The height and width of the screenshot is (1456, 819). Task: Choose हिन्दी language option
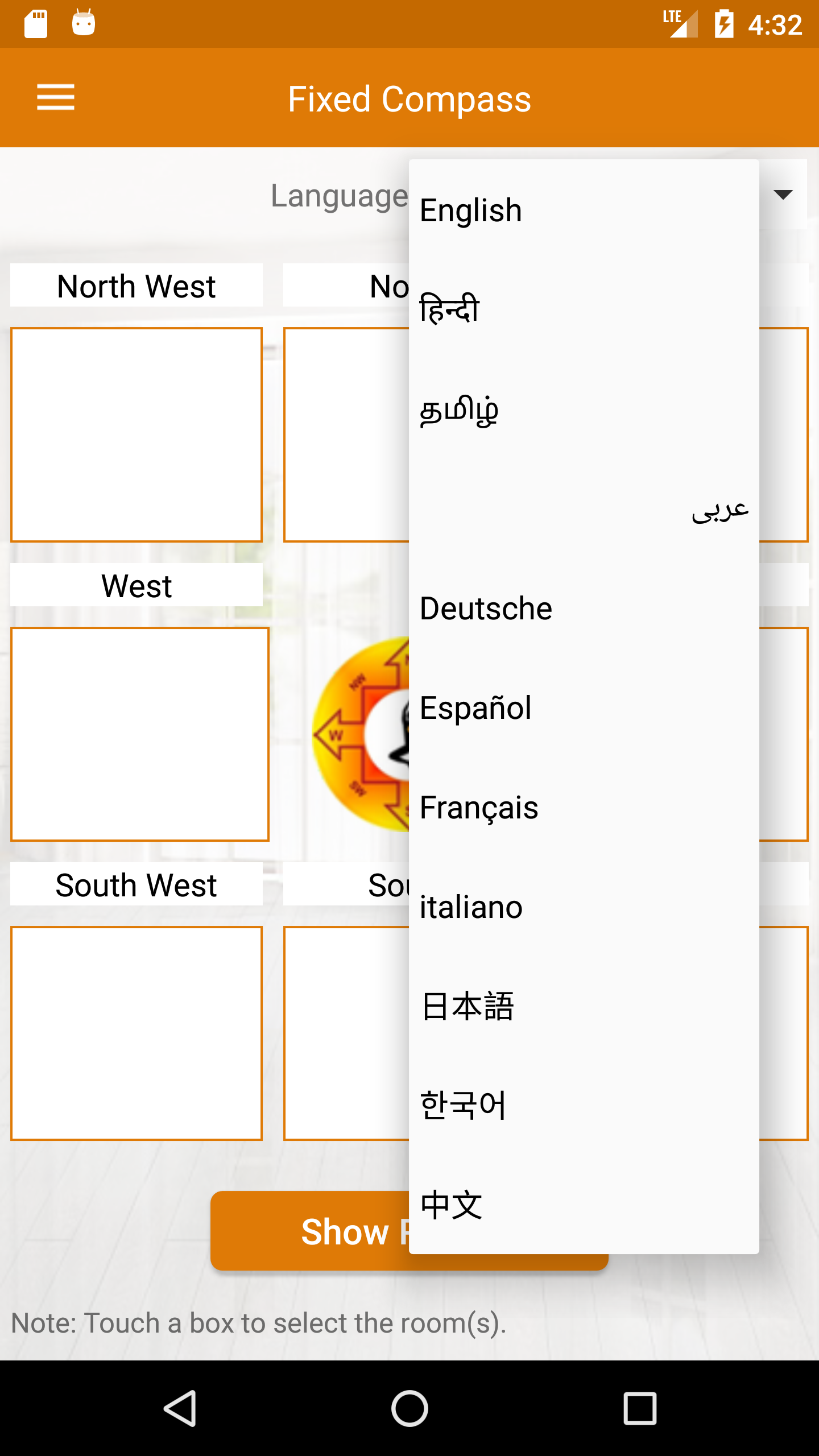[x=584, y=309]
